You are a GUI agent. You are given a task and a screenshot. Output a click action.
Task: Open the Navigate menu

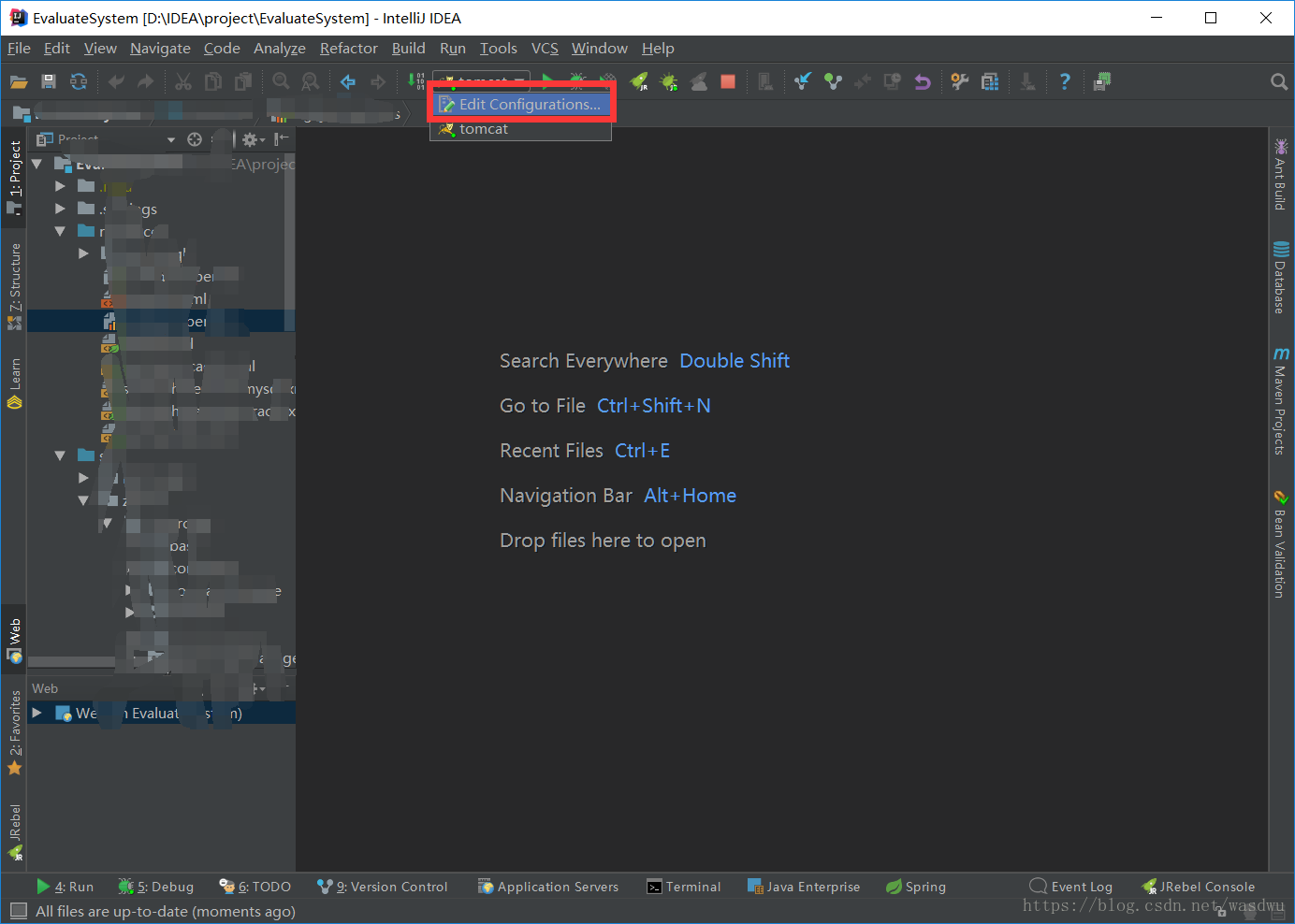(160, 48)
